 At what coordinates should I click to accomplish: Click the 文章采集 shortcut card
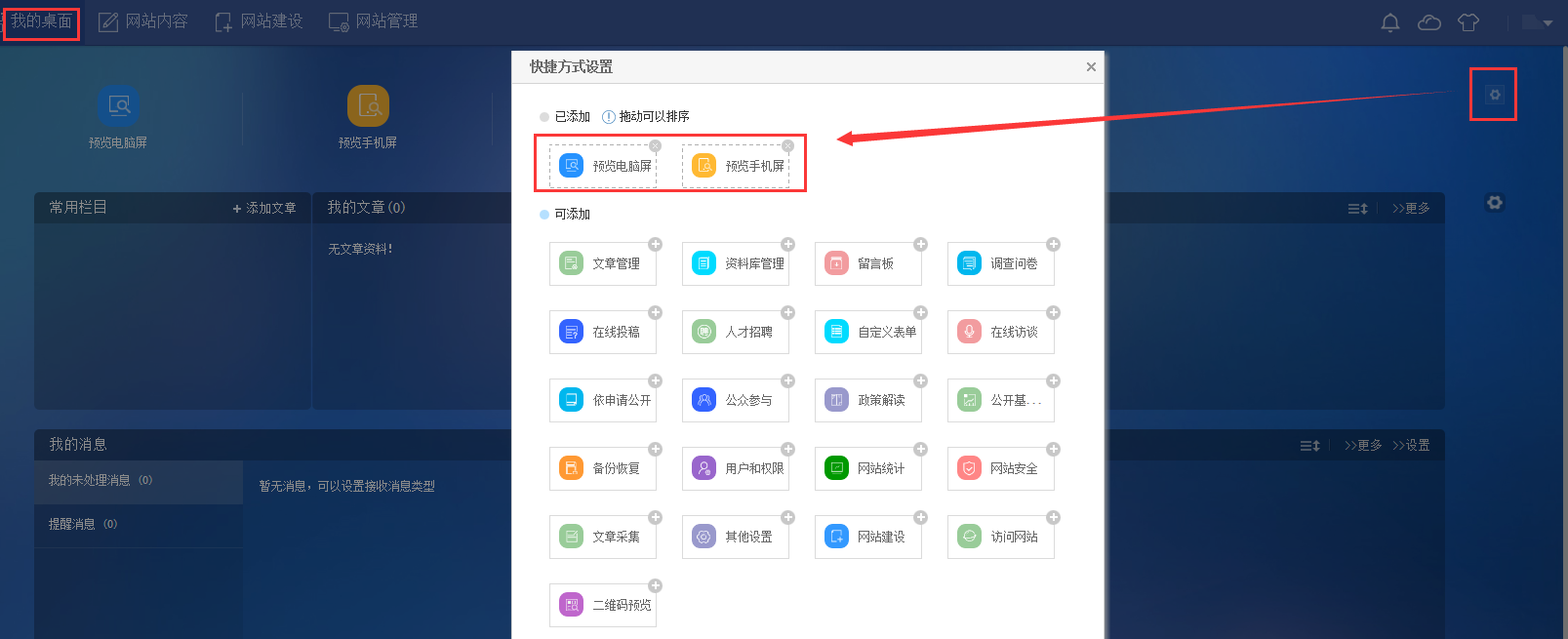[x=603, y=537]
